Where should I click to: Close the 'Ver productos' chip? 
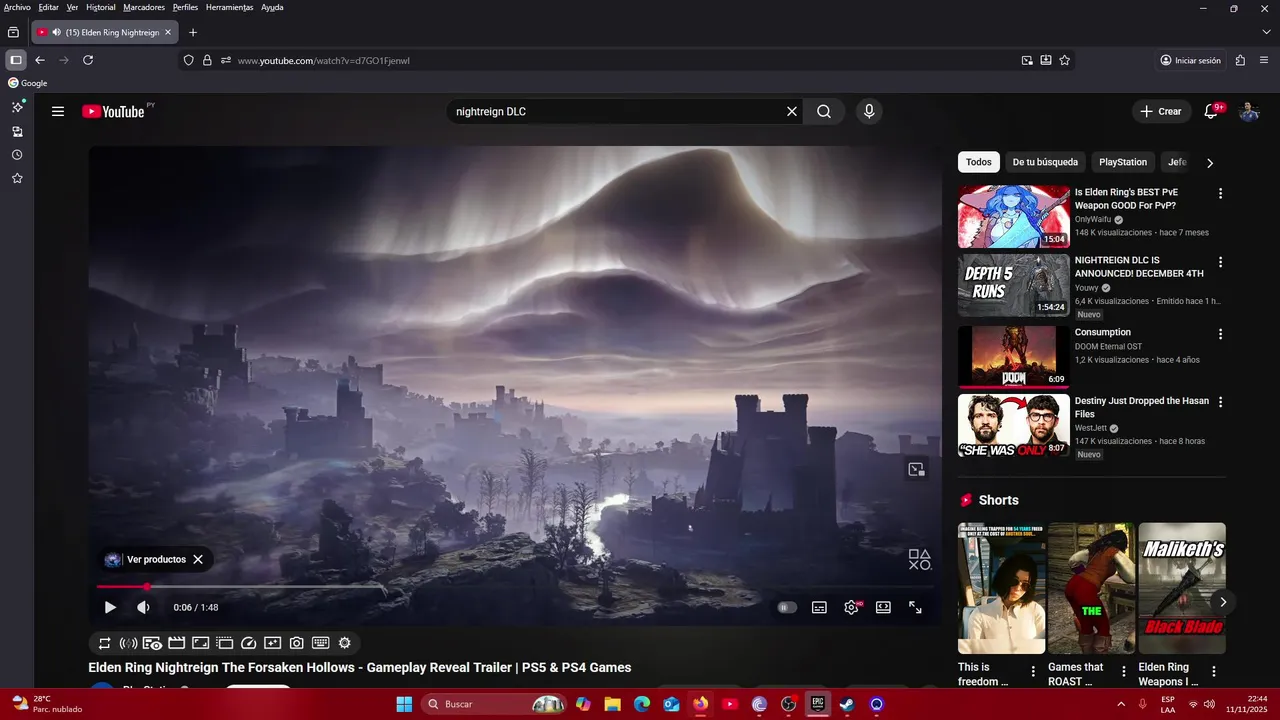point(198,560)
